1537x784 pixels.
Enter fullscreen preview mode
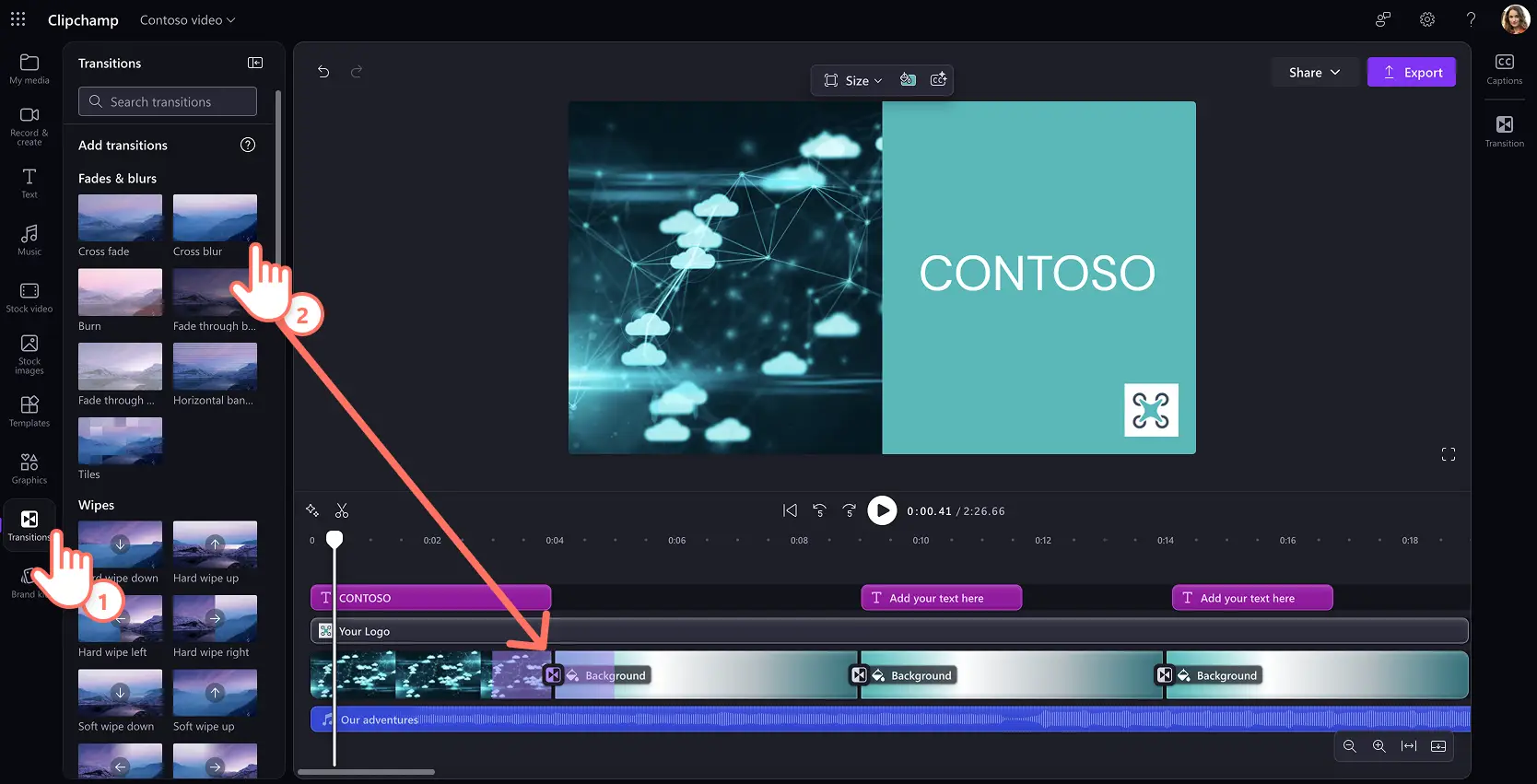(x=1449, y=454)
